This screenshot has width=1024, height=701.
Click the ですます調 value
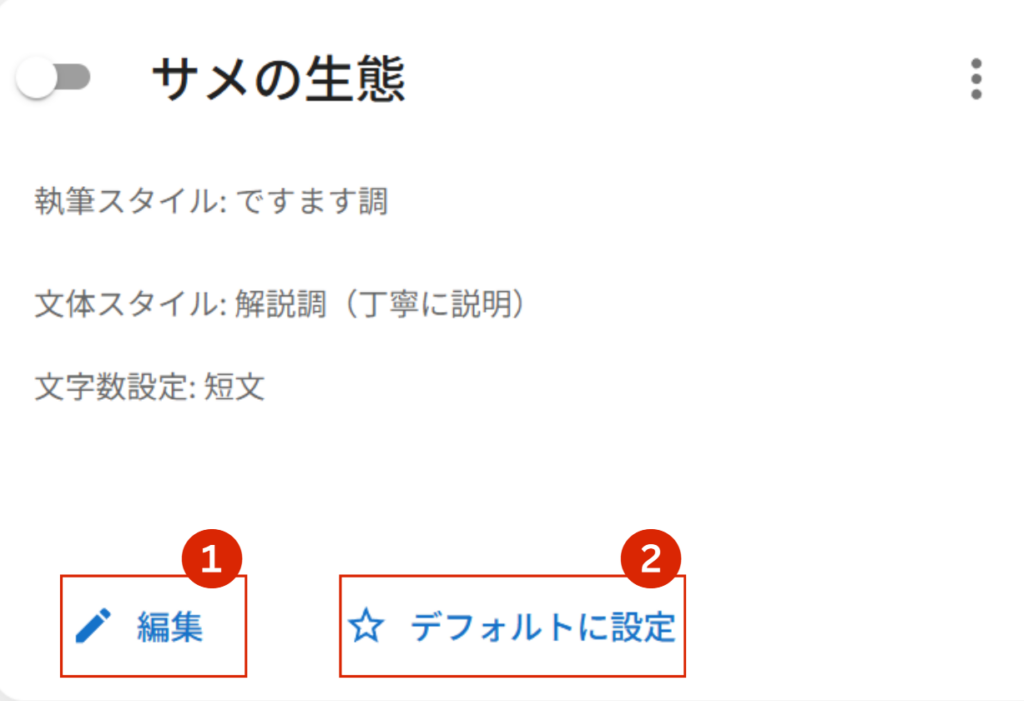[312, 201]
